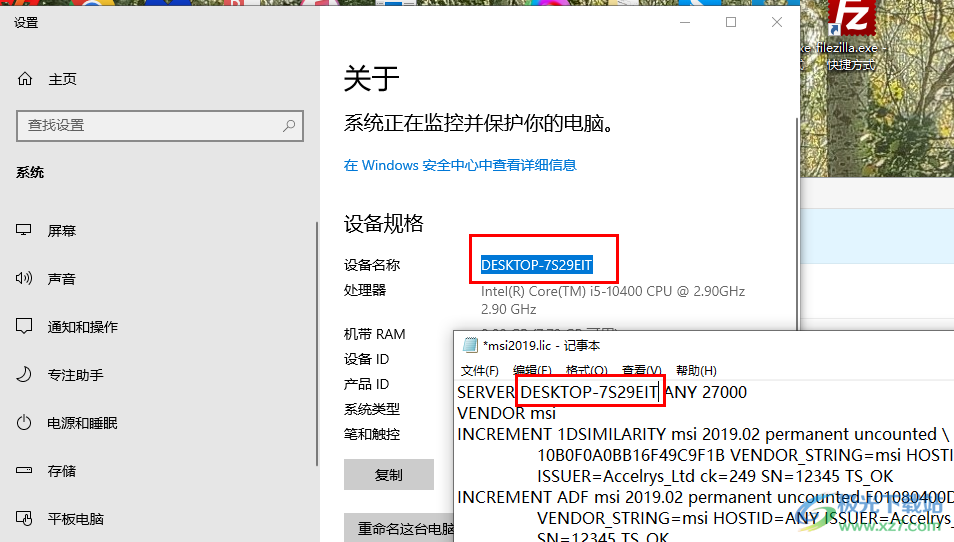Open the View (查看) menu in Notepad
This screenshot has height=542, width=954.
pos(641,370)
